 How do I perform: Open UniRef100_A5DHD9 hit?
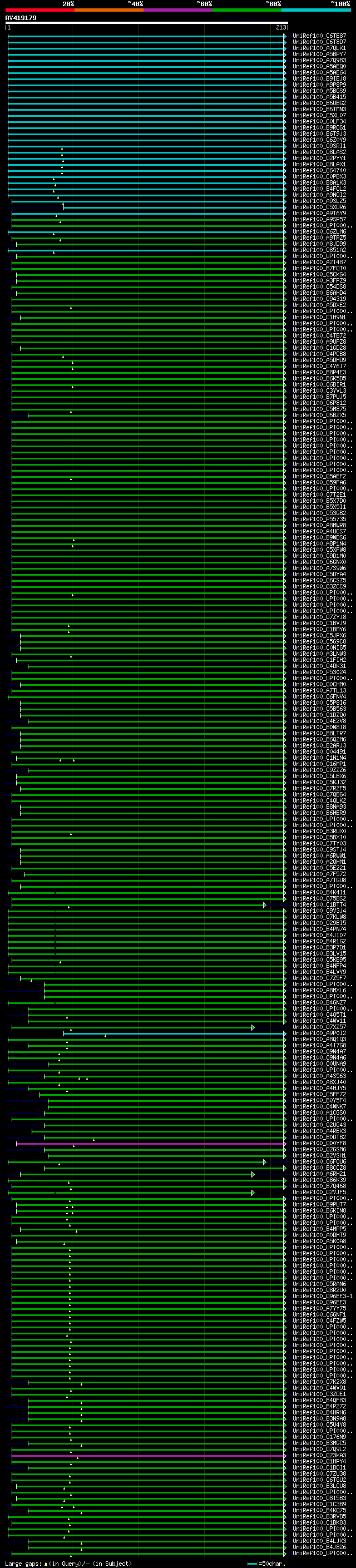click(x=319, y=360)
